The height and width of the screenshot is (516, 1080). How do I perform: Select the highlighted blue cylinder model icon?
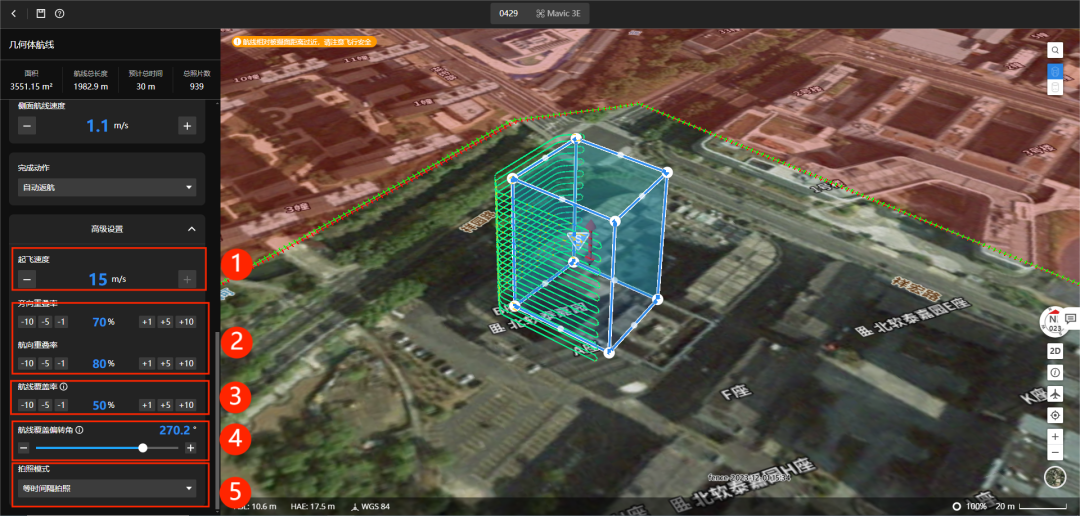coord(1055,70)
